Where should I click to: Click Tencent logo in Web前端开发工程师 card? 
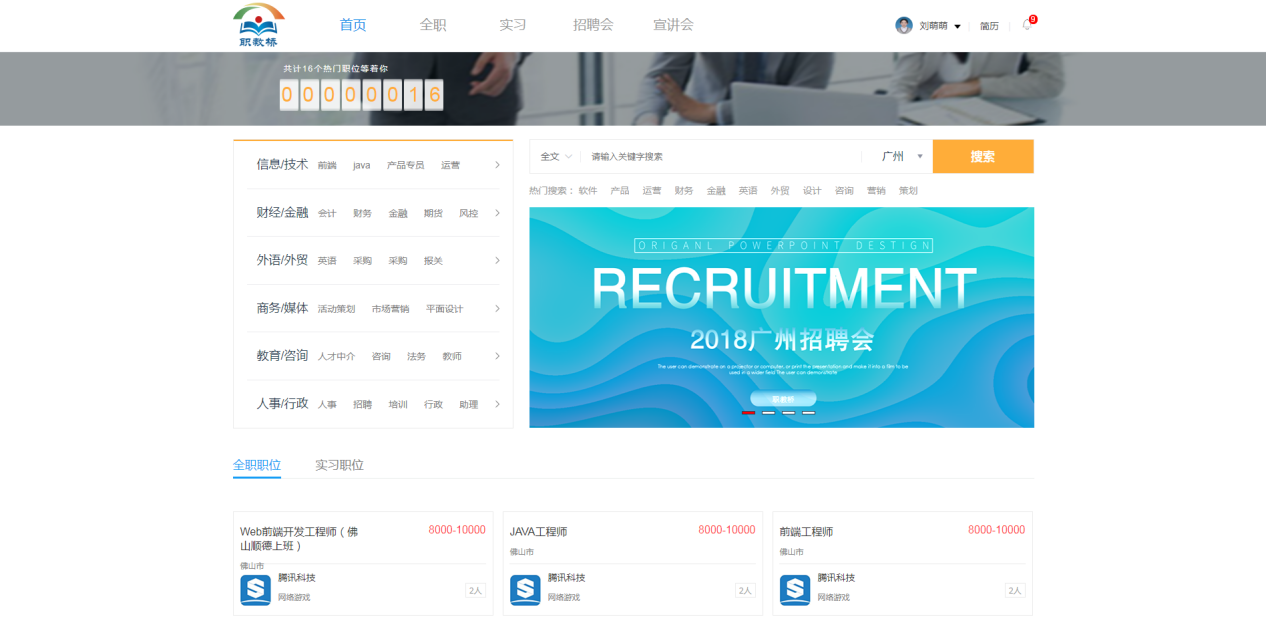[255, 590]
